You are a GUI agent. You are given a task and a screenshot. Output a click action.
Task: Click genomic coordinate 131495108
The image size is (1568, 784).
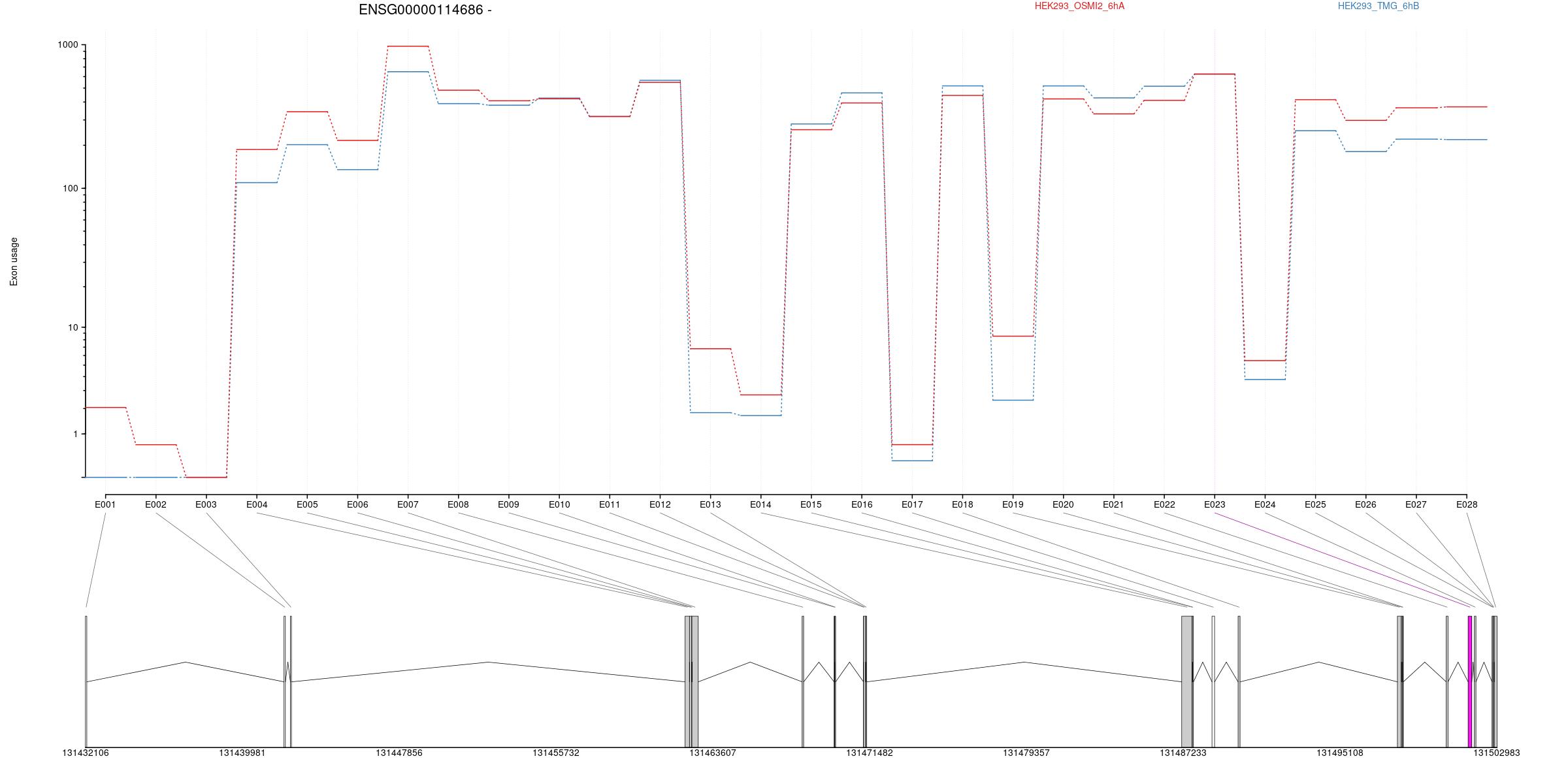click(1340, 753)
